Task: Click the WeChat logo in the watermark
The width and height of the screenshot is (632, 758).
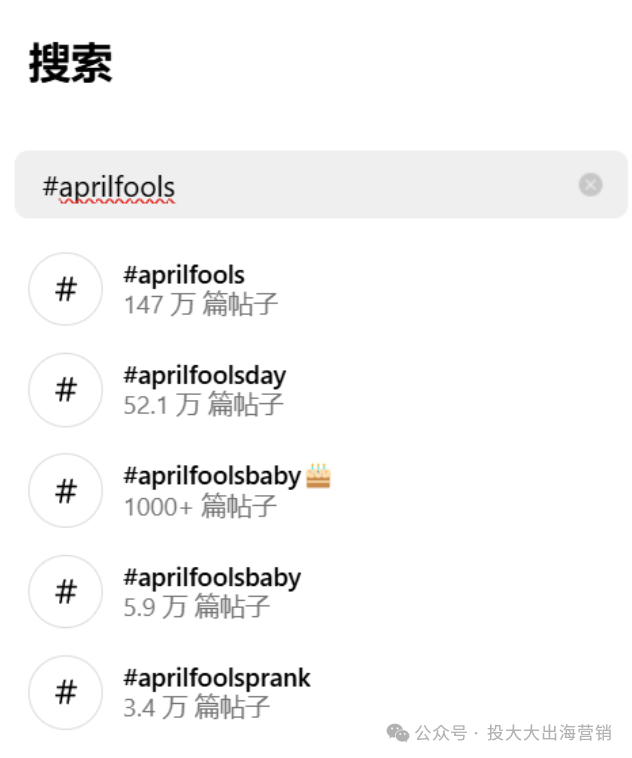Action: tap(398, 733)
